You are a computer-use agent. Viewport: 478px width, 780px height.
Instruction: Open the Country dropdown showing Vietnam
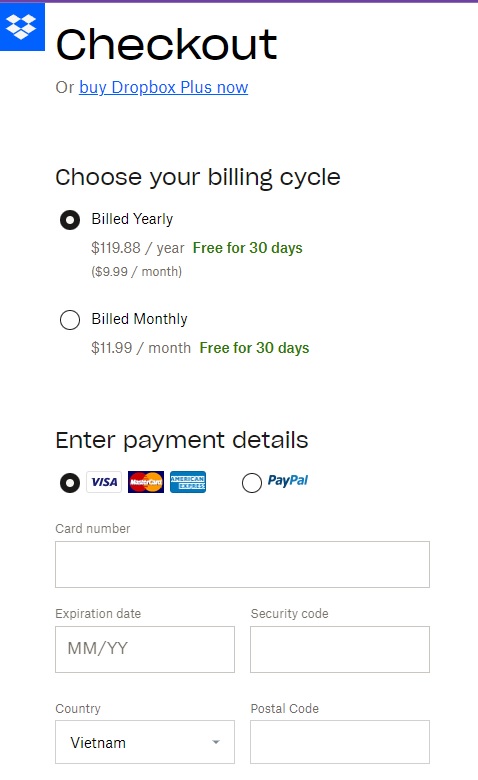point(145,742)
